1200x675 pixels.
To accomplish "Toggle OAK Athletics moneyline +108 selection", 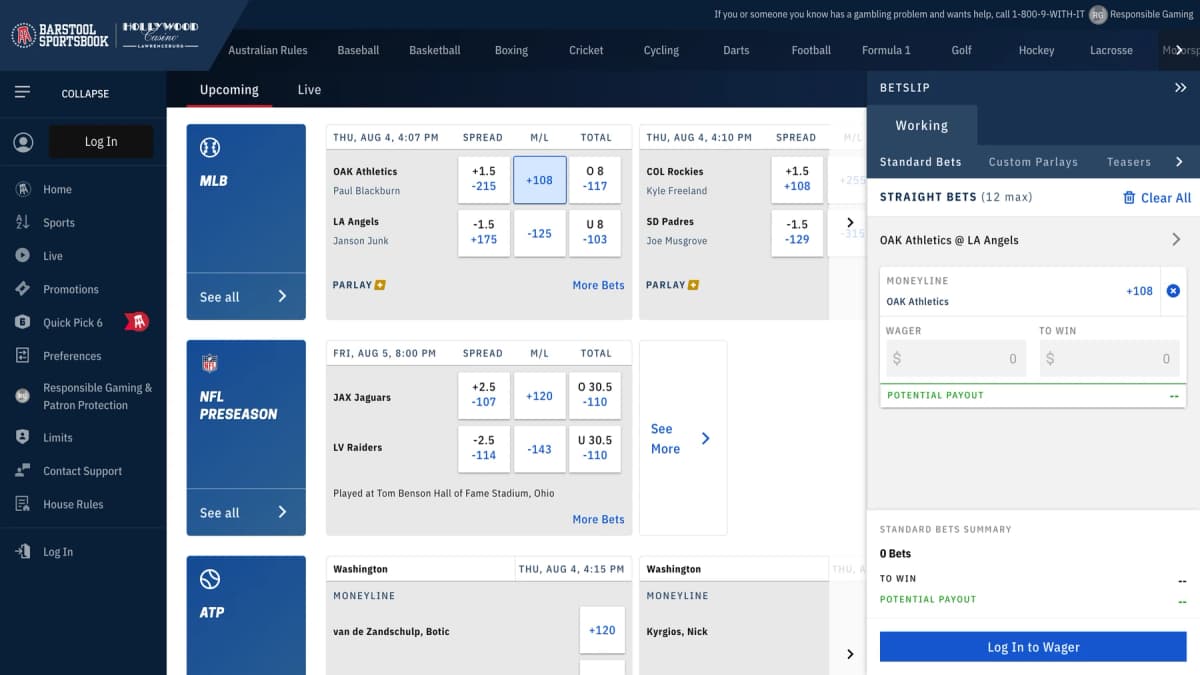I will 540,180.
